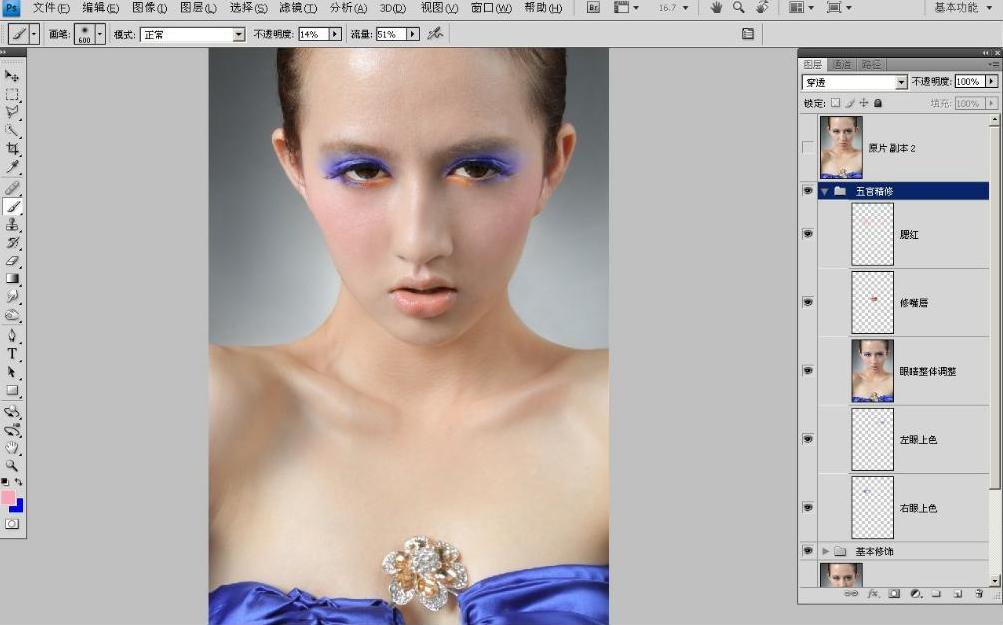Screen dimensions: 1003x625
Task: Select the Eraser tool
Action: point(12,260)
